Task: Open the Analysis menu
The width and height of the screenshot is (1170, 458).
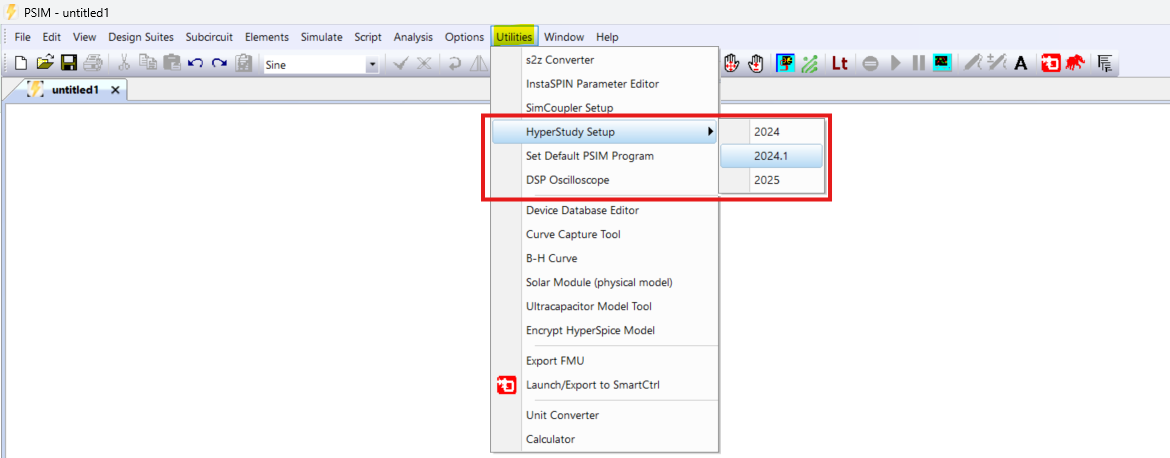Action: (413, 37)
